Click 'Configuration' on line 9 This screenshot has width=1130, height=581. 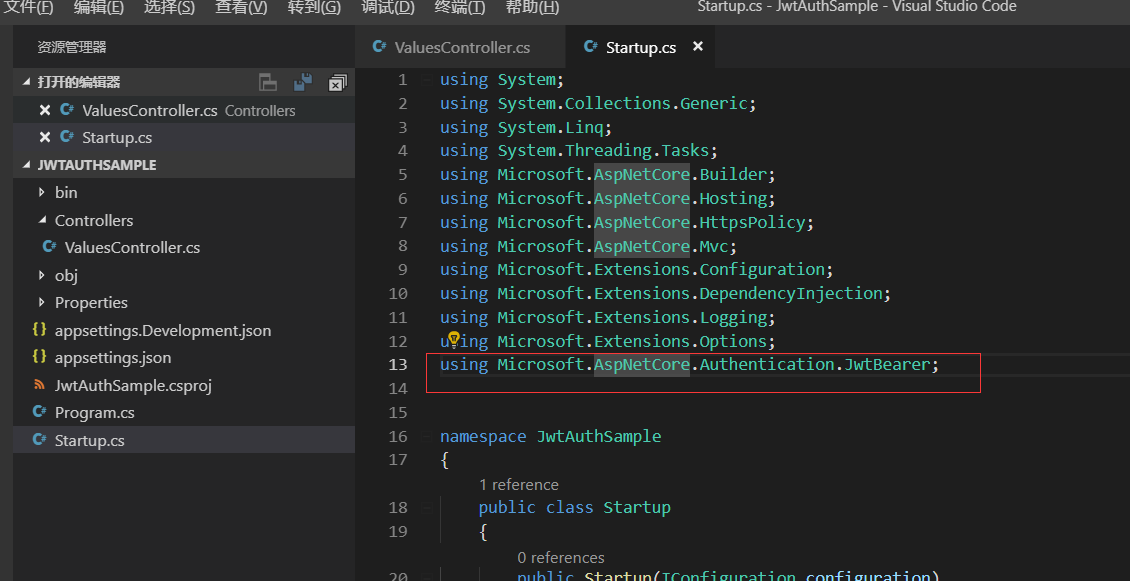pyautogui.click(x=762, y=270)
